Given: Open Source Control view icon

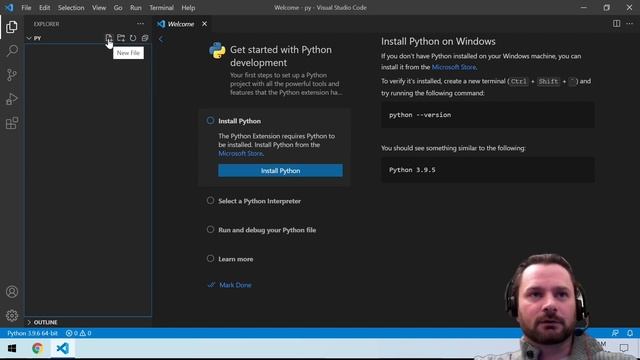Looking at the screenshot, I should point(12,75).
